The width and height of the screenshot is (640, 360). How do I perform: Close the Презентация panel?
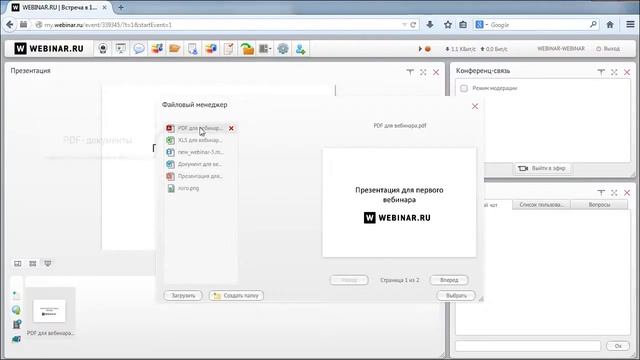coord(436,72)
